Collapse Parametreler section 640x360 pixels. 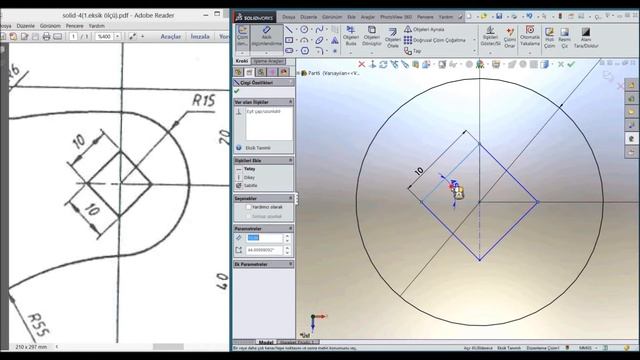click(x=291, y=228)
